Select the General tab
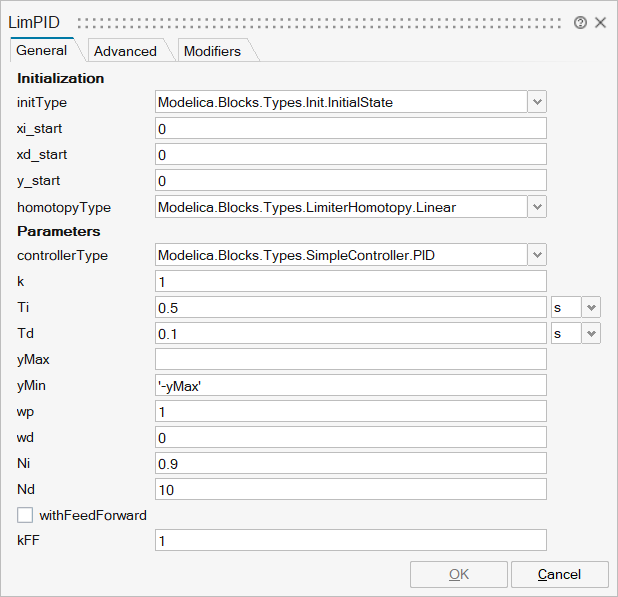This screenshot has width=618, height=597. click(x=42, y=50)
